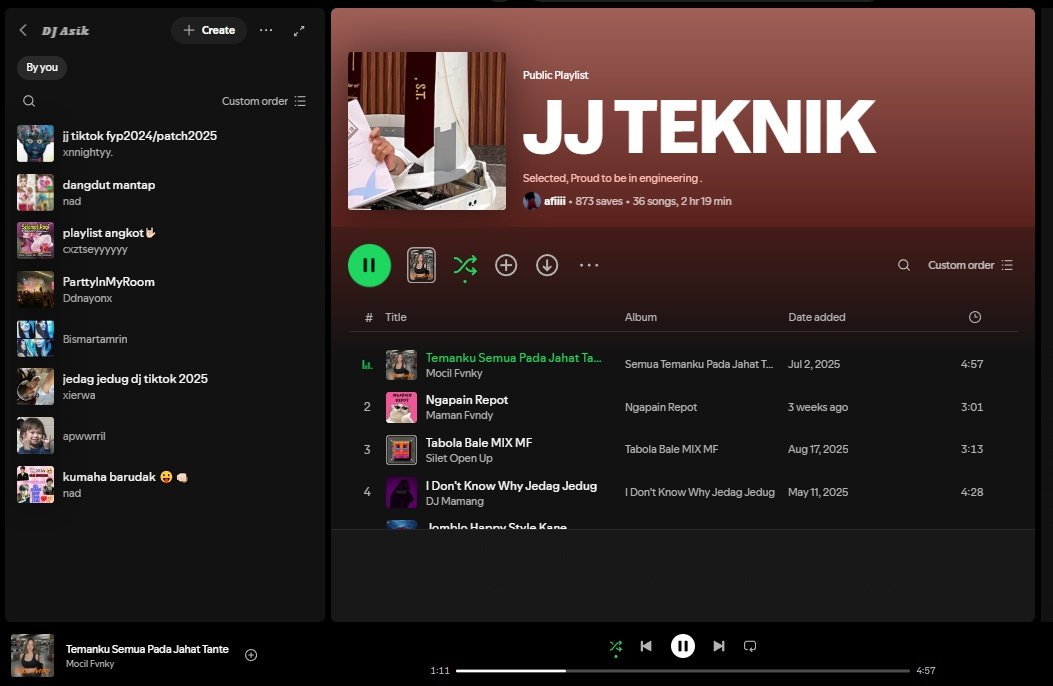1053x686 pixels.
Task: Download the JJ TEKNIK playlist
Action: (547, 265)
